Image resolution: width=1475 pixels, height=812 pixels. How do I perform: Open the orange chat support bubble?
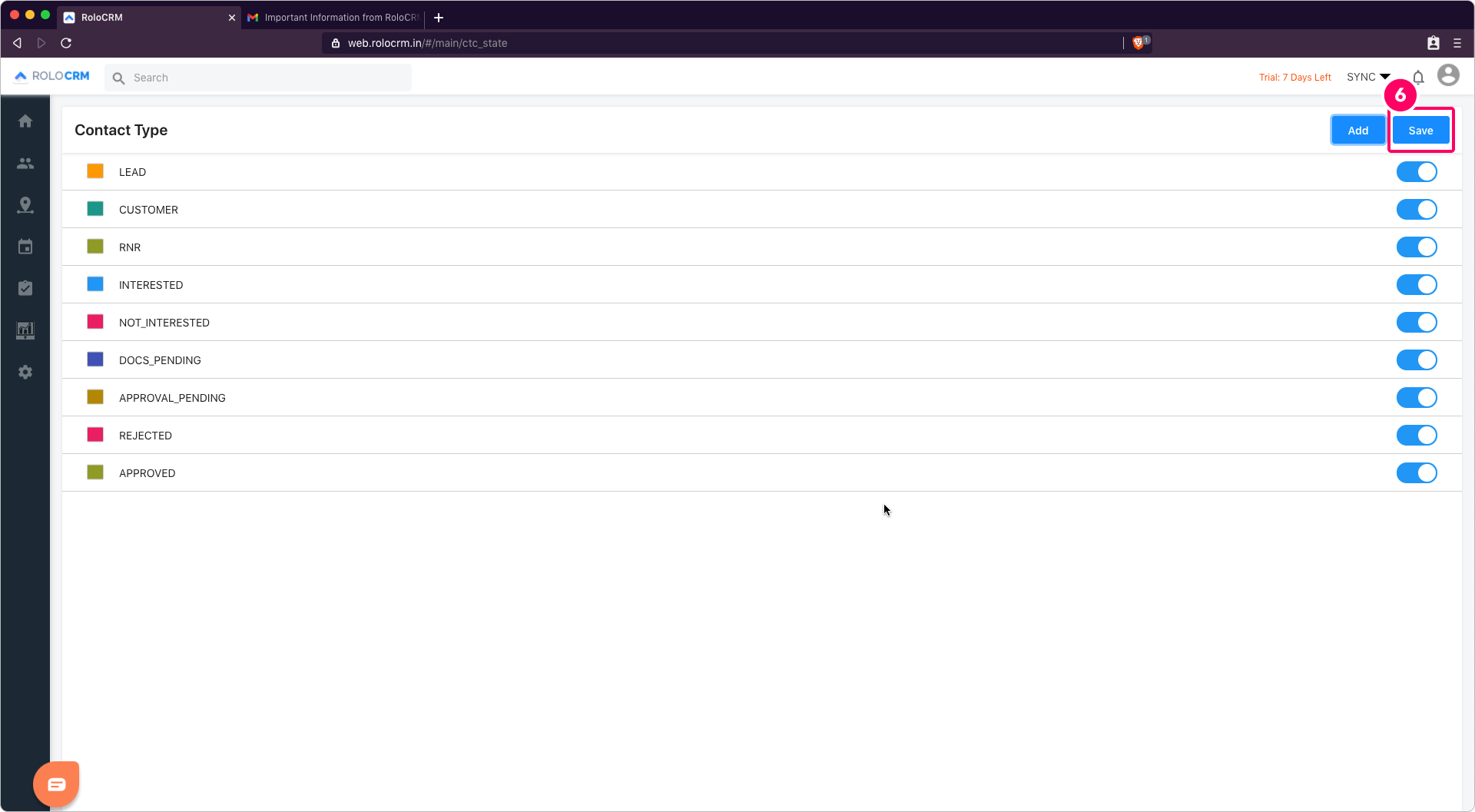[56, 784]
